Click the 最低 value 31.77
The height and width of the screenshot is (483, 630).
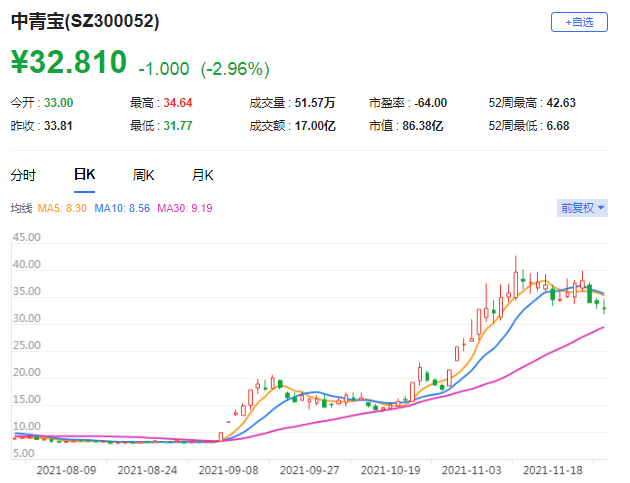[178, 126]
